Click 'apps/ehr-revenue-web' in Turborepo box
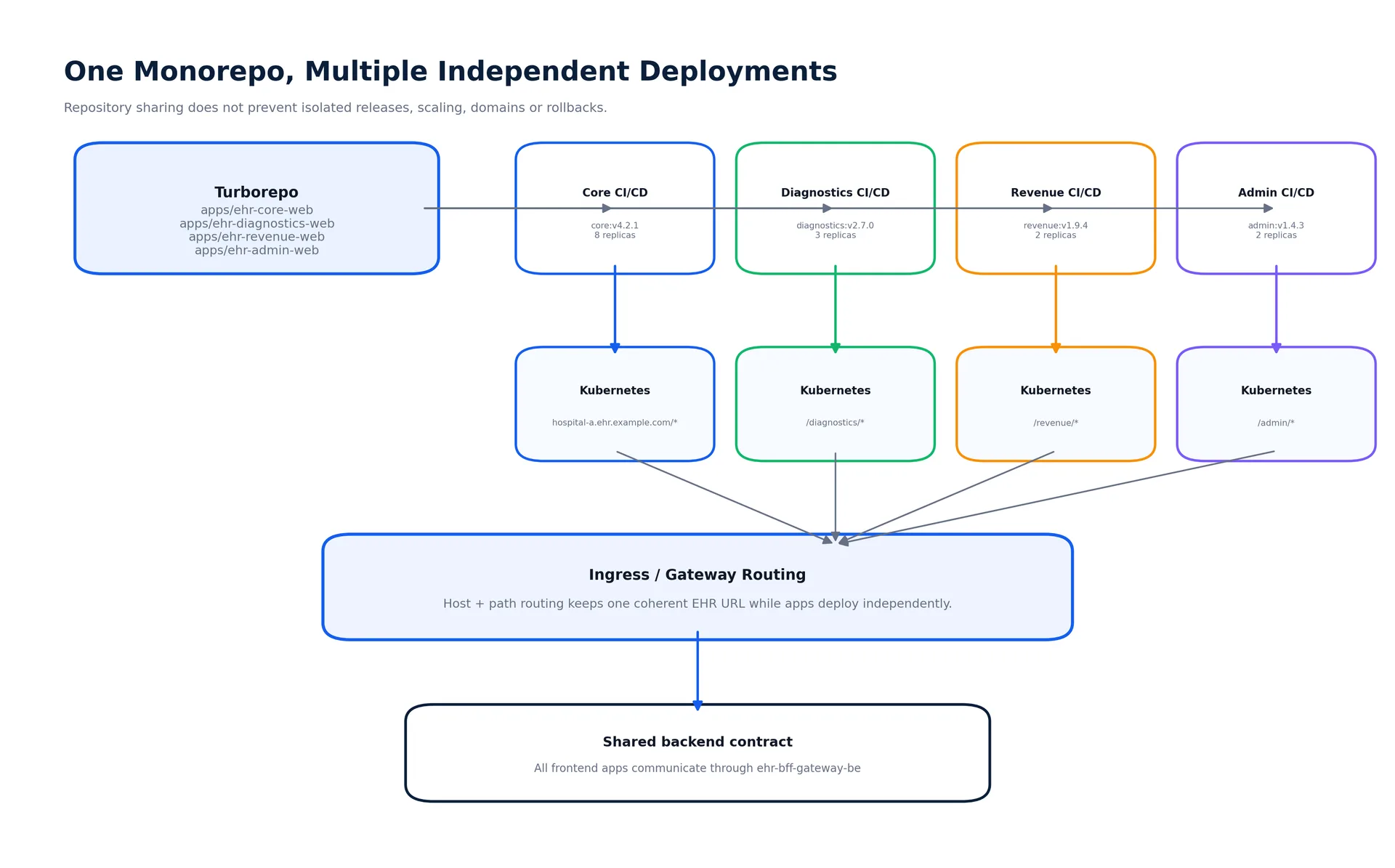The width and height of the screenshot is (1395, 868). coord(256,237)
